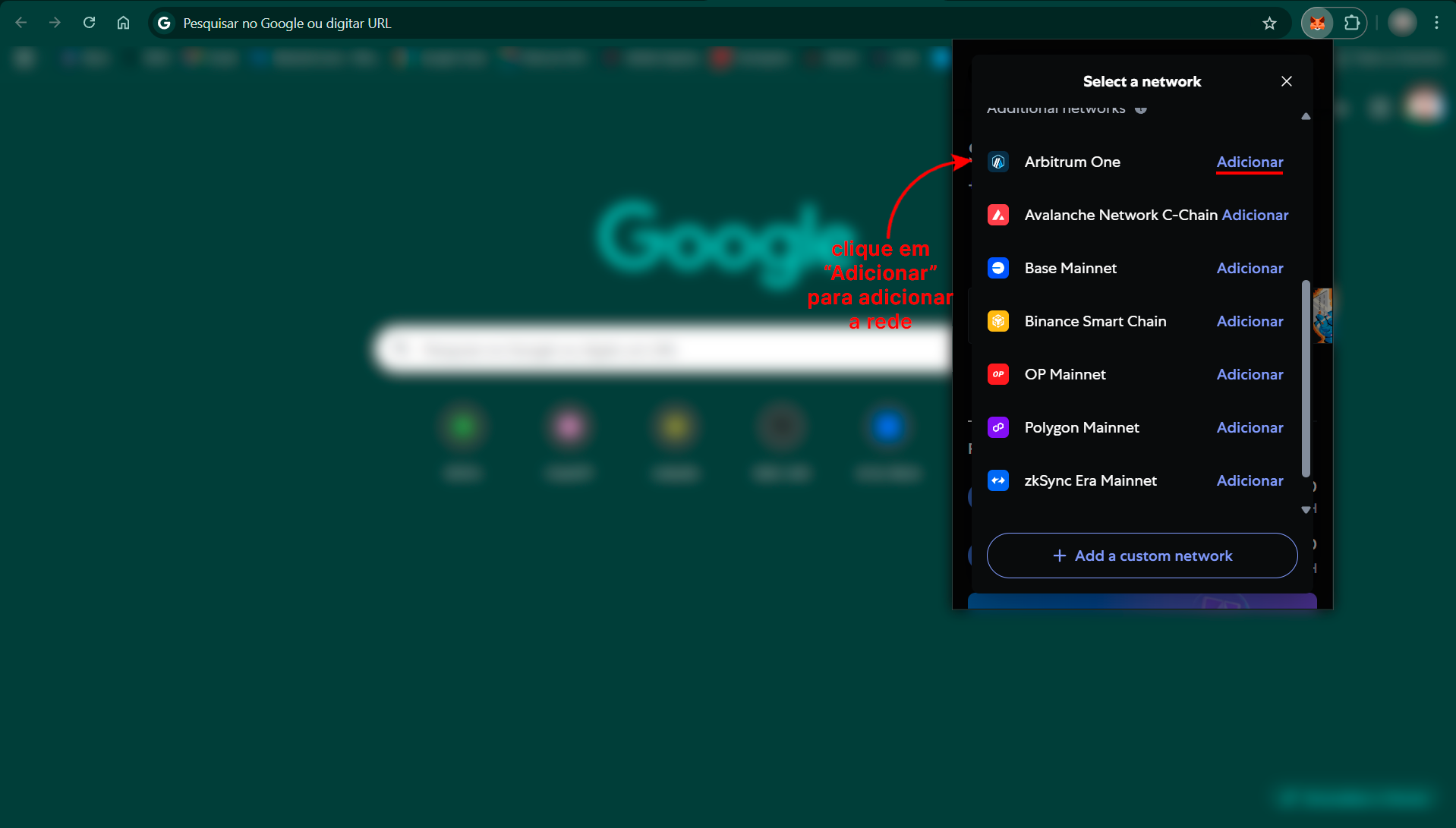1456x828 pixels.
Task: Click the network list scroll-down arrow
Action: [1306, 509]
